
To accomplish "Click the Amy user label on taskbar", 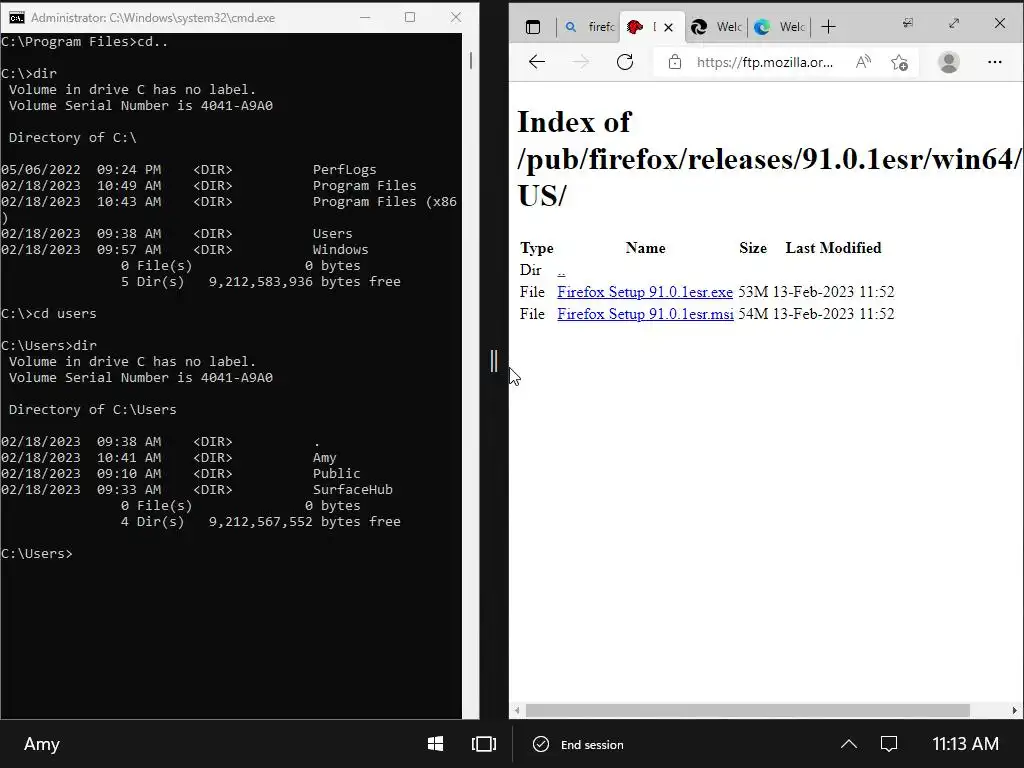I will [x=42, y=744].
